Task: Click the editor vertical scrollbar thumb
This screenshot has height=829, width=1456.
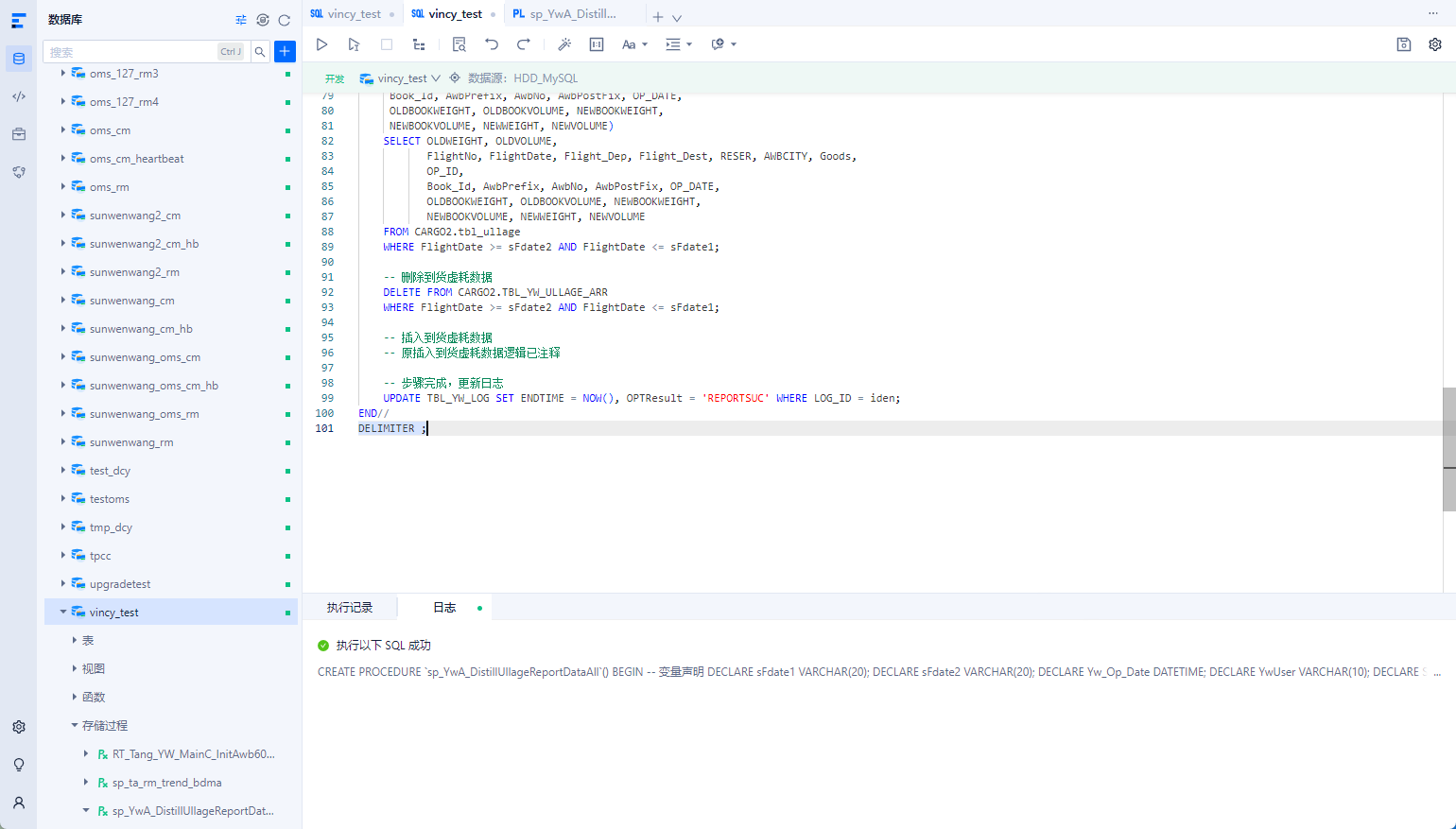Action: click(1448, 449)
